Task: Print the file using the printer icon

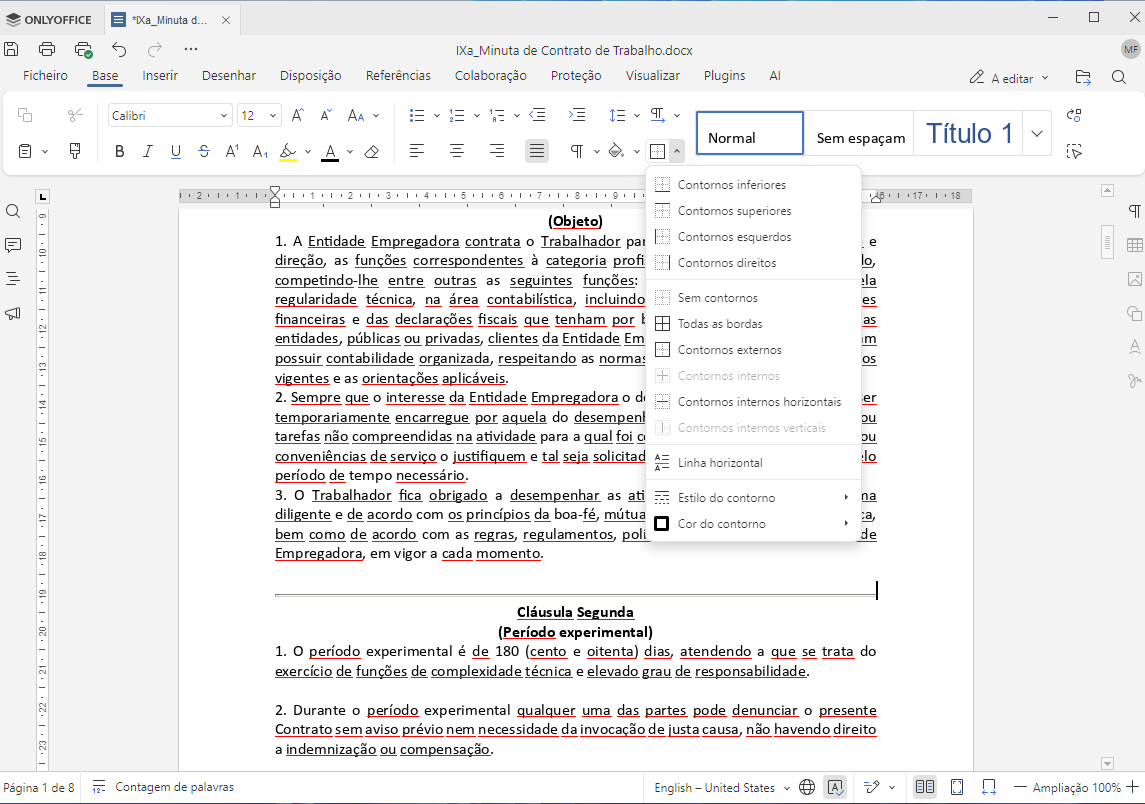Action: [47, 49]
